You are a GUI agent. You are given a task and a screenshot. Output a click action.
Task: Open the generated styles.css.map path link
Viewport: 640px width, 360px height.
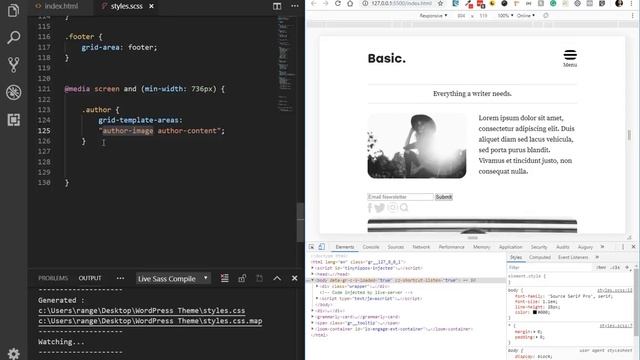pyautogui.click(x=150, y=321)
